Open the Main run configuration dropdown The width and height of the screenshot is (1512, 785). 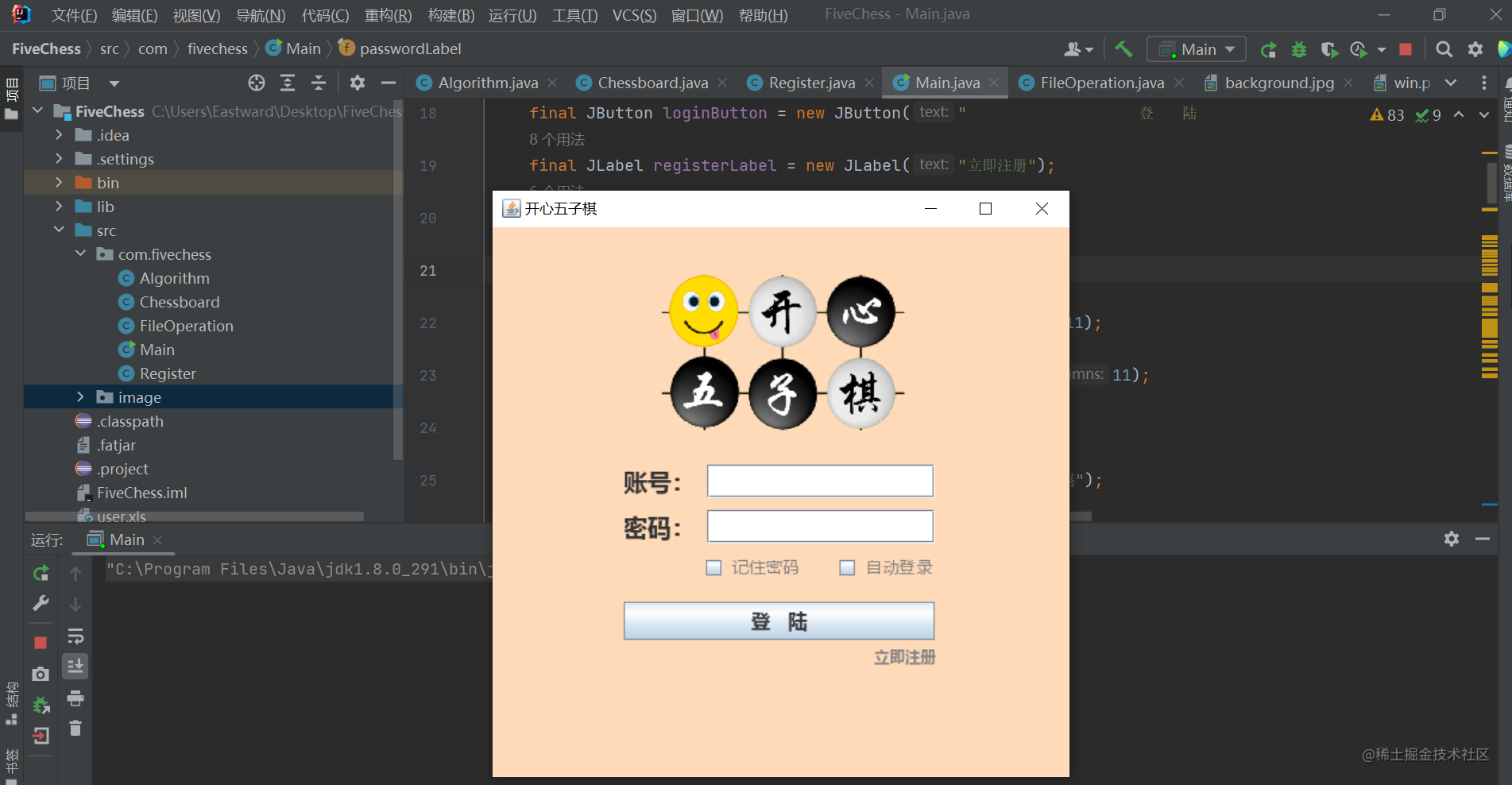pos(1197,49)
